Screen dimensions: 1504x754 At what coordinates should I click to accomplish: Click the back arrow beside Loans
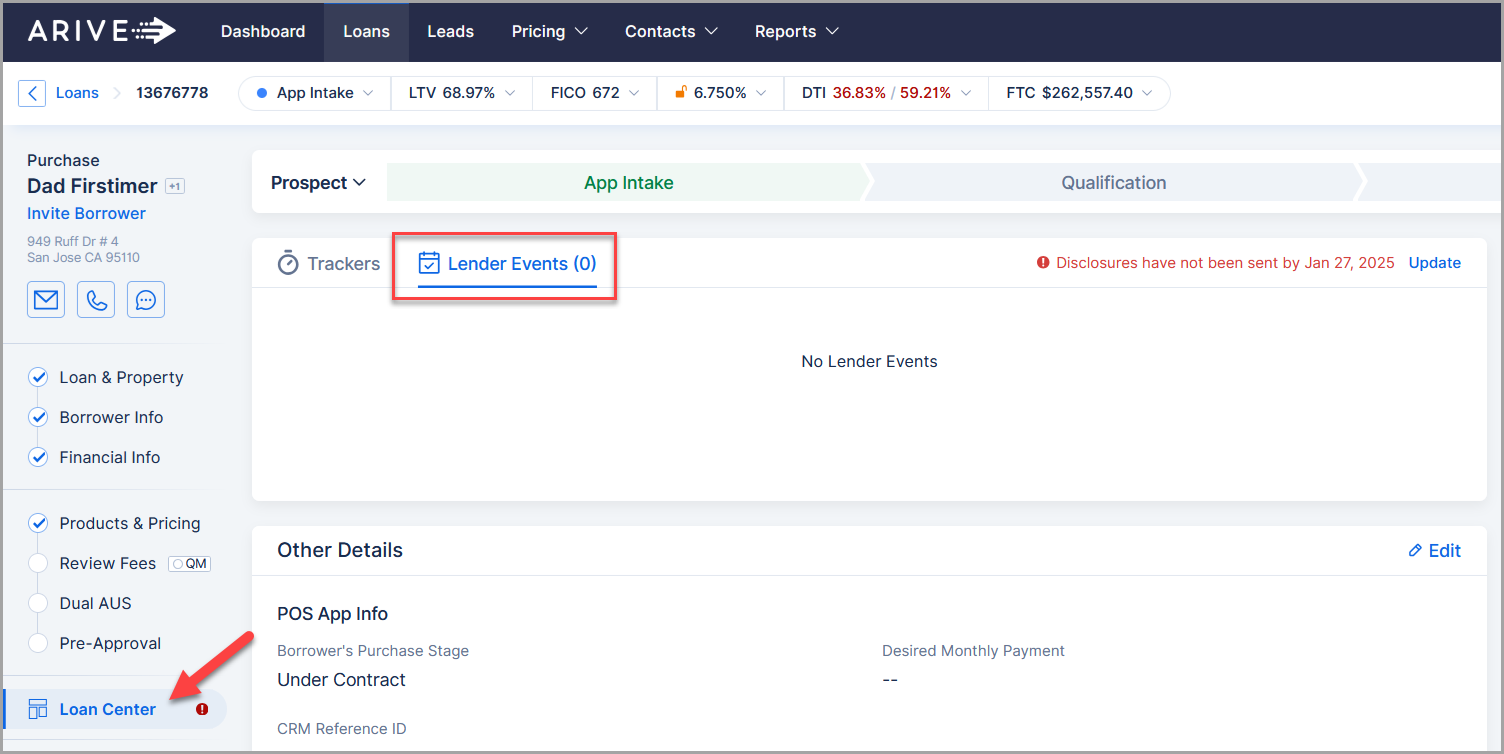(32, 93)
